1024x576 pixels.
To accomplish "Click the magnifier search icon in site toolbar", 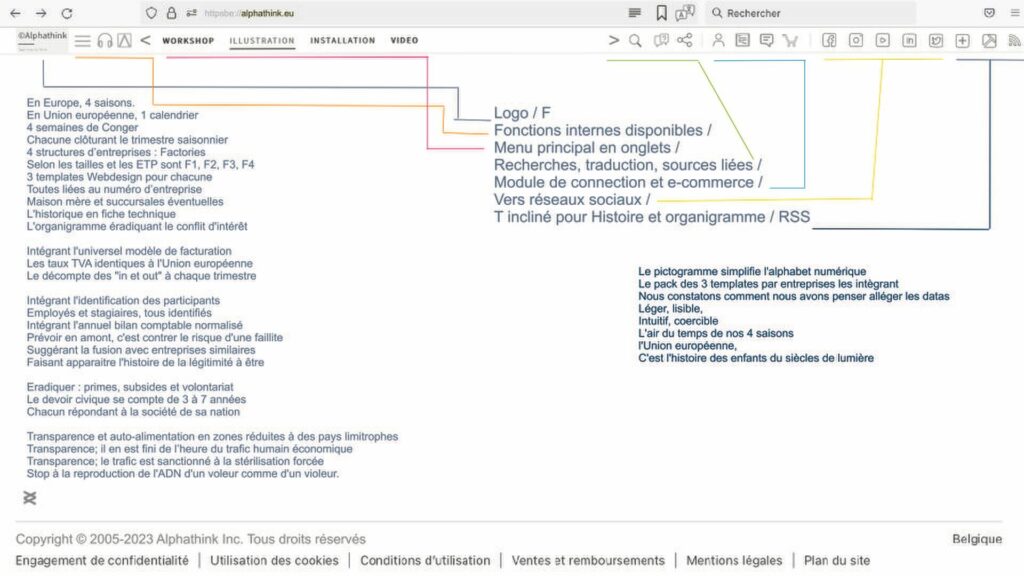I will pyautogui.click(x=635, y=41).
